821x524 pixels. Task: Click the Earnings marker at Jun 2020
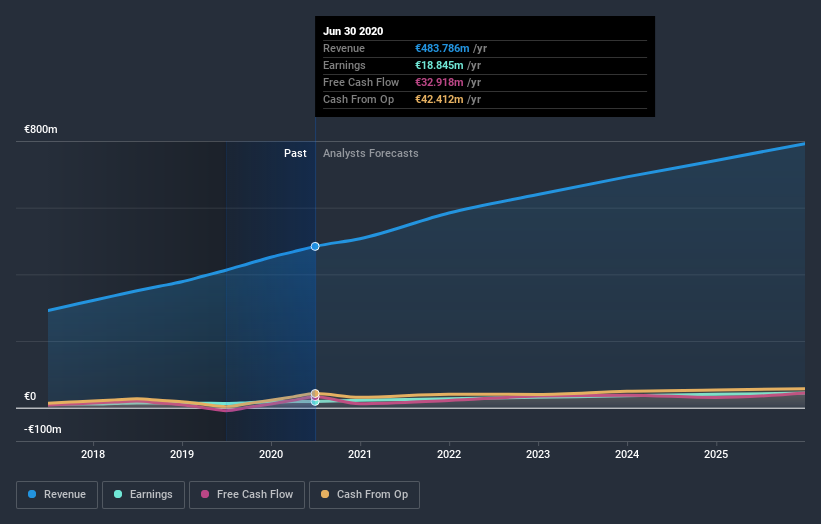(315, 402)
